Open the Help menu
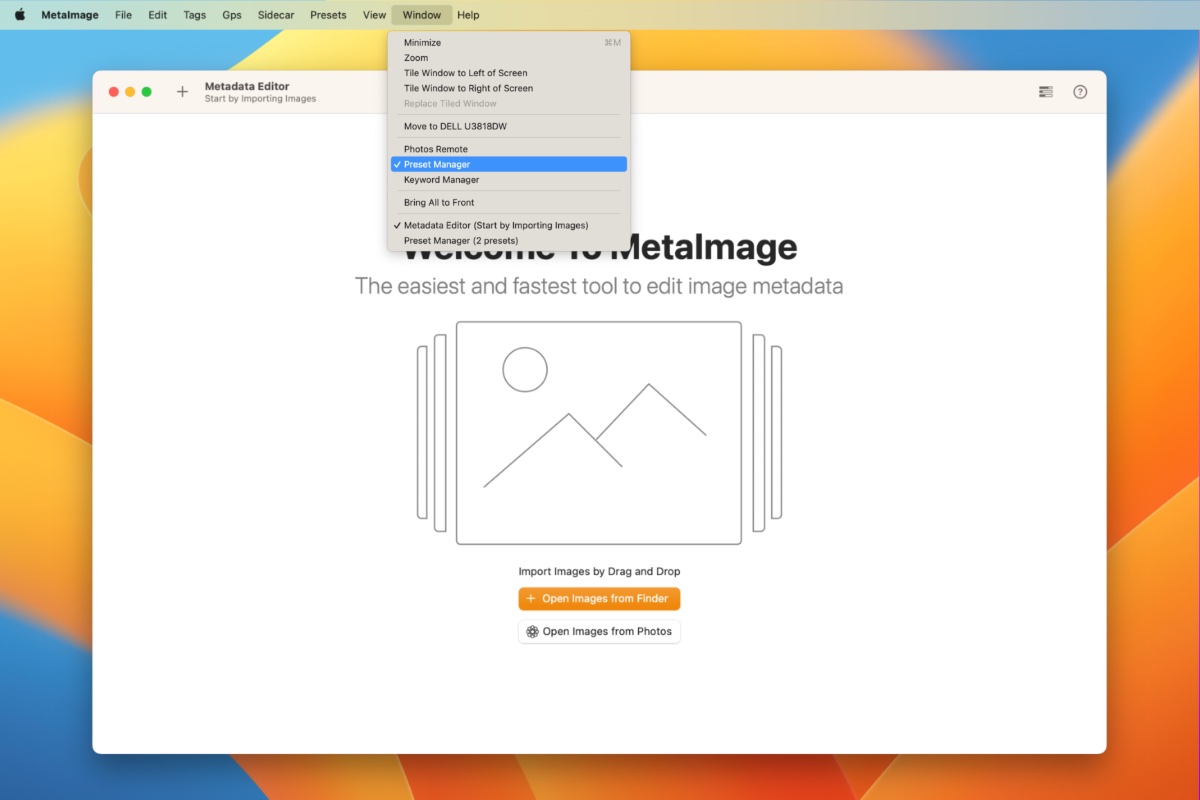 [468, 15]
